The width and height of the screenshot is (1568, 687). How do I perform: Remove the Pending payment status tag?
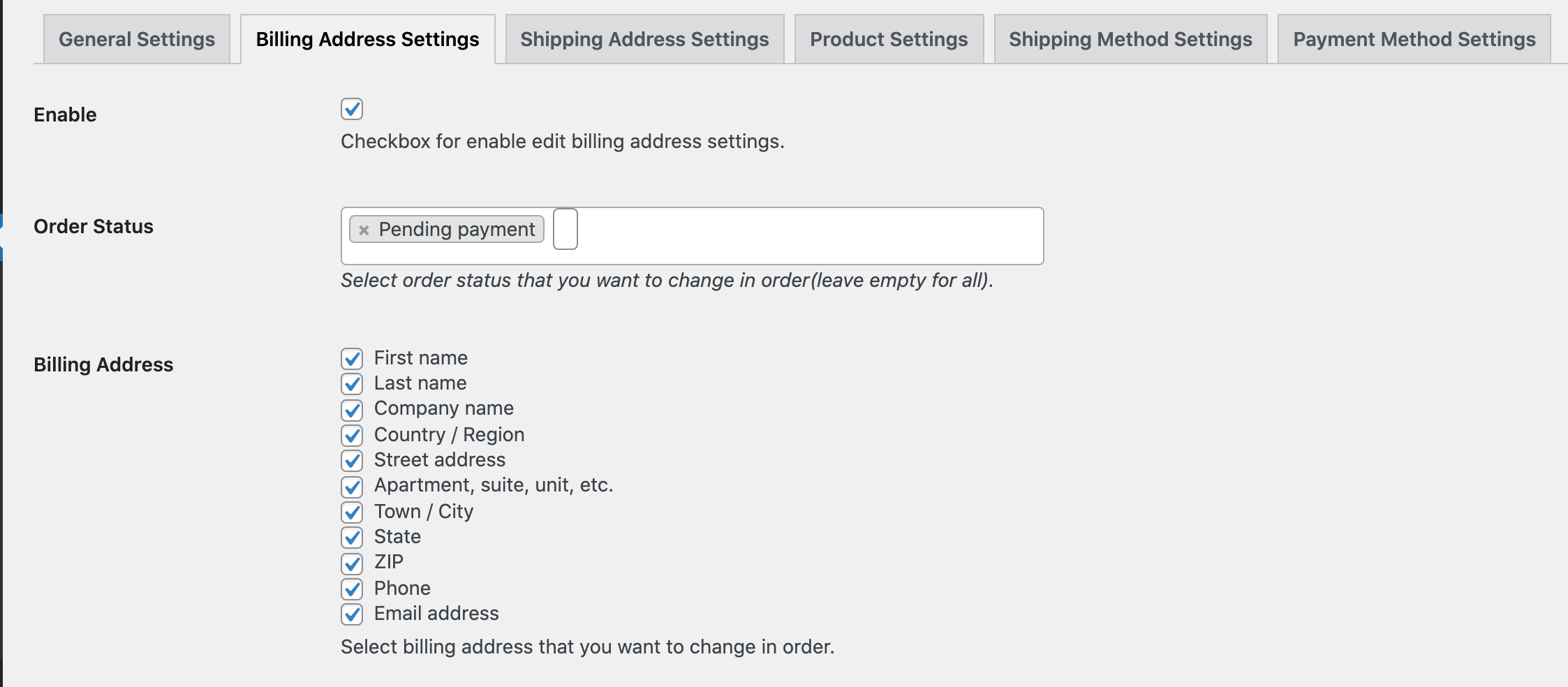pos(364,230)
